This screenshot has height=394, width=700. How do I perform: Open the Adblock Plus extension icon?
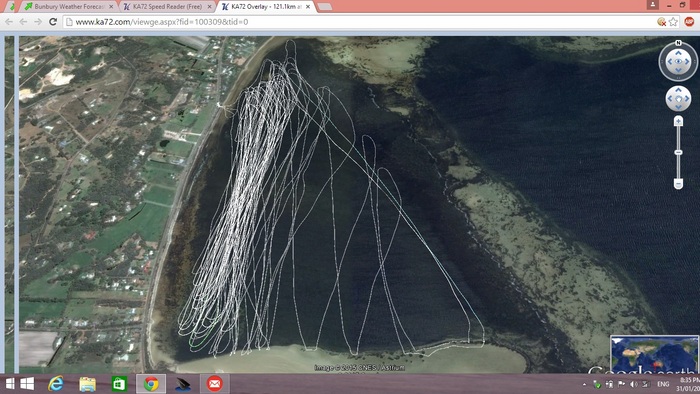click(x=689, y=21)
